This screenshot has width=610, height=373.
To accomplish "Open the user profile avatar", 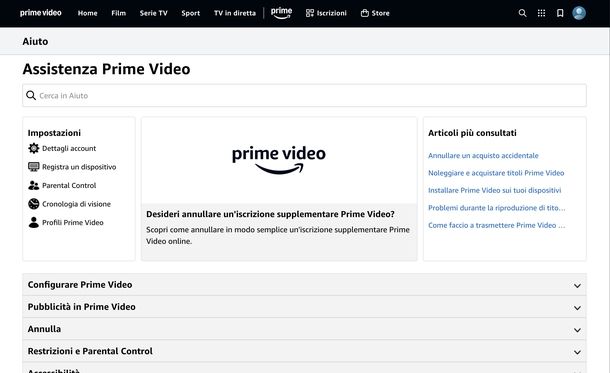I will coord(579,13).
